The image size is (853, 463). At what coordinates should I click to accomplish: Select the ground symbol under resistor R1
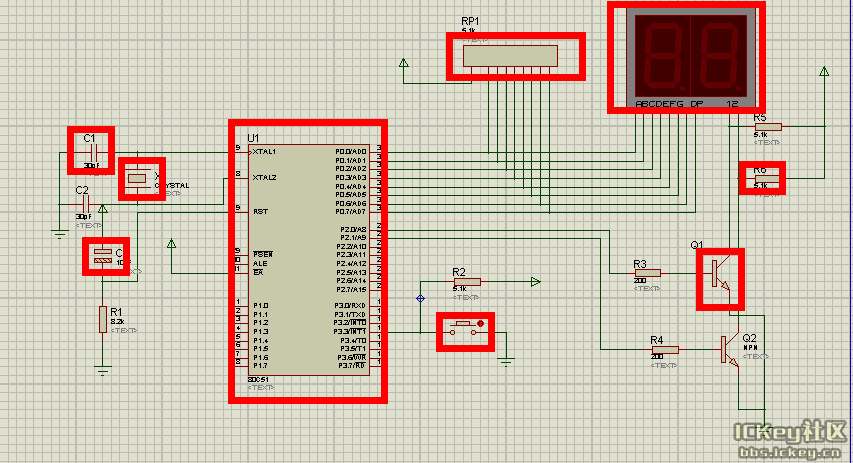coord(102,372)
